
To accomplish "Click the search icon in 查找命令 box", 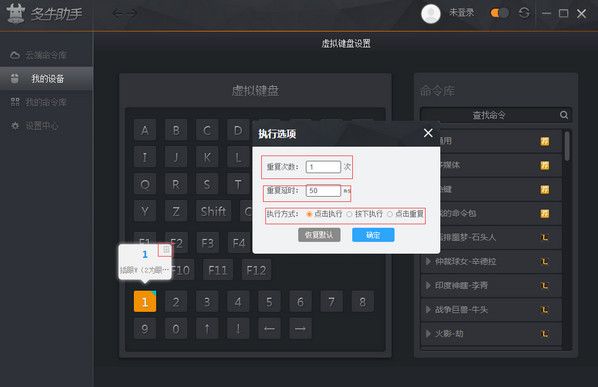I will click(x=564, y=115).
